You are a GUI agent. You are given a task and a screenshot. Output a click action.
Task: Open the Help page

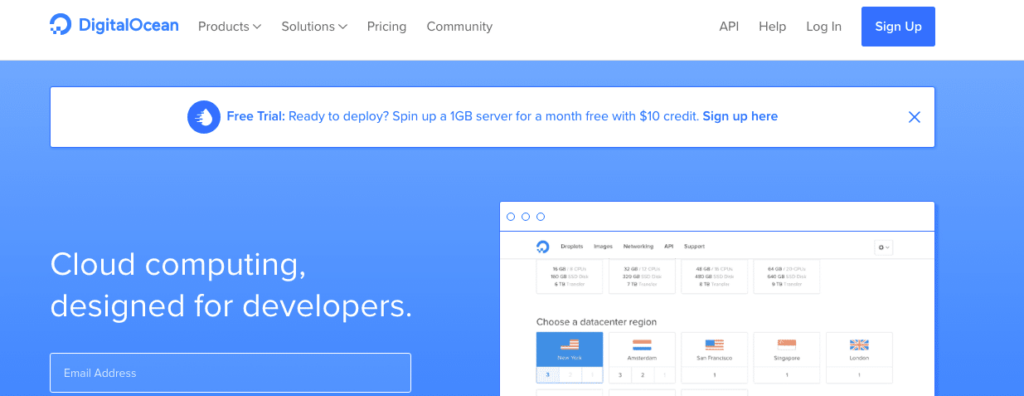[773, 27]
